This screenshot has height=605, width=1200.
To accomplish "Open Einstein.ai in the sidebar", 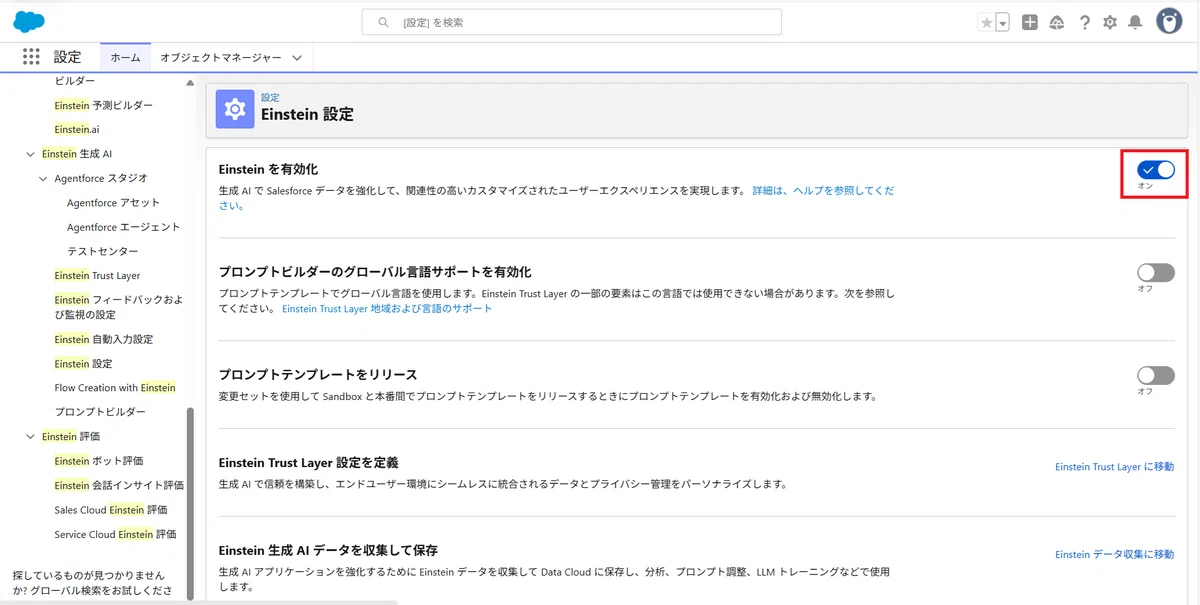I will (x=77, y=130).
